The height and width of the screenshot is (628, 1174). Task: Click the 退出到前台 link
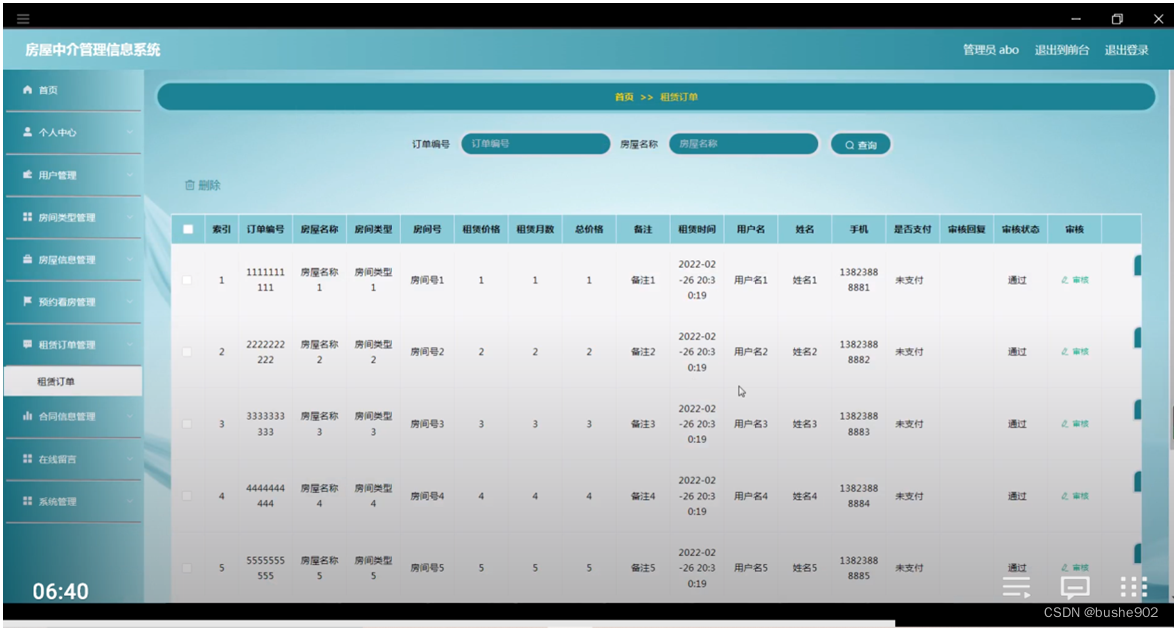coord(1062,50)
